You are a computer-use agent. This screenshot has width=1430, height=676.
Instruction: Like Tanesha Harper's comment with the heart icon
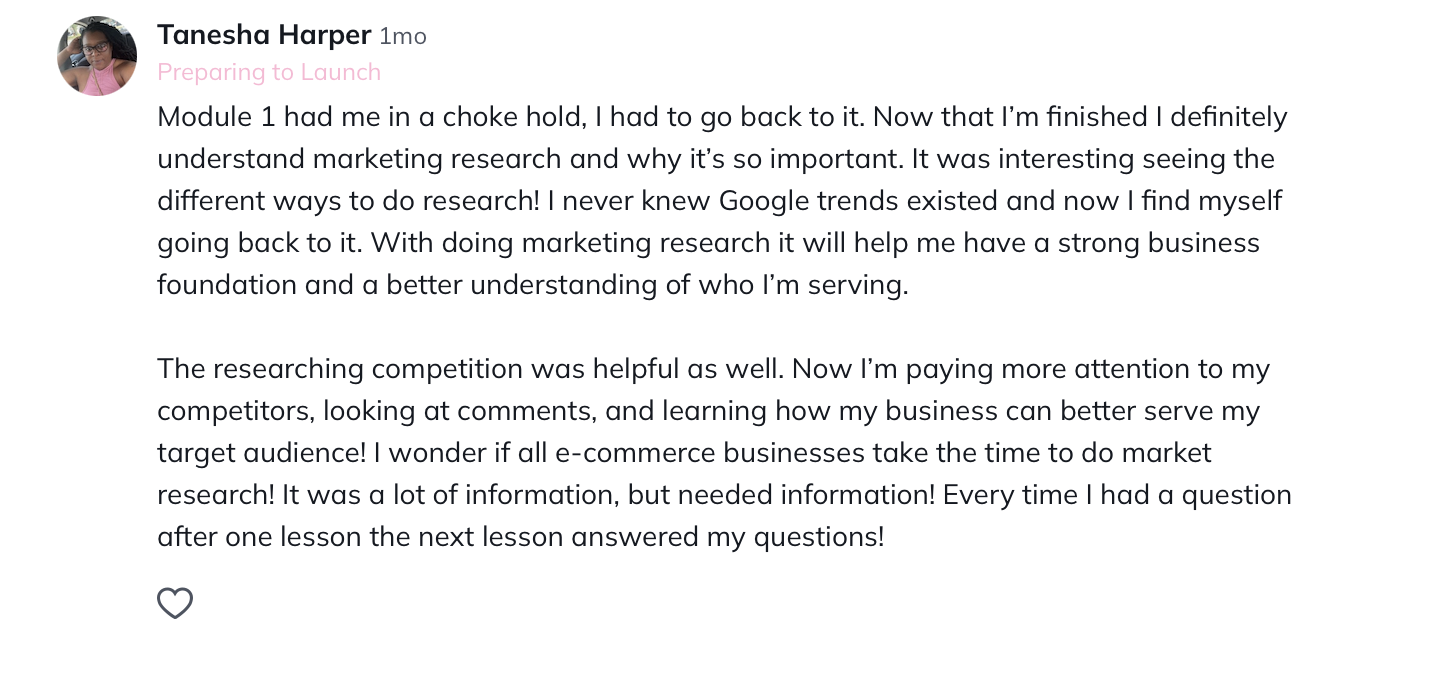coord(175,603)
